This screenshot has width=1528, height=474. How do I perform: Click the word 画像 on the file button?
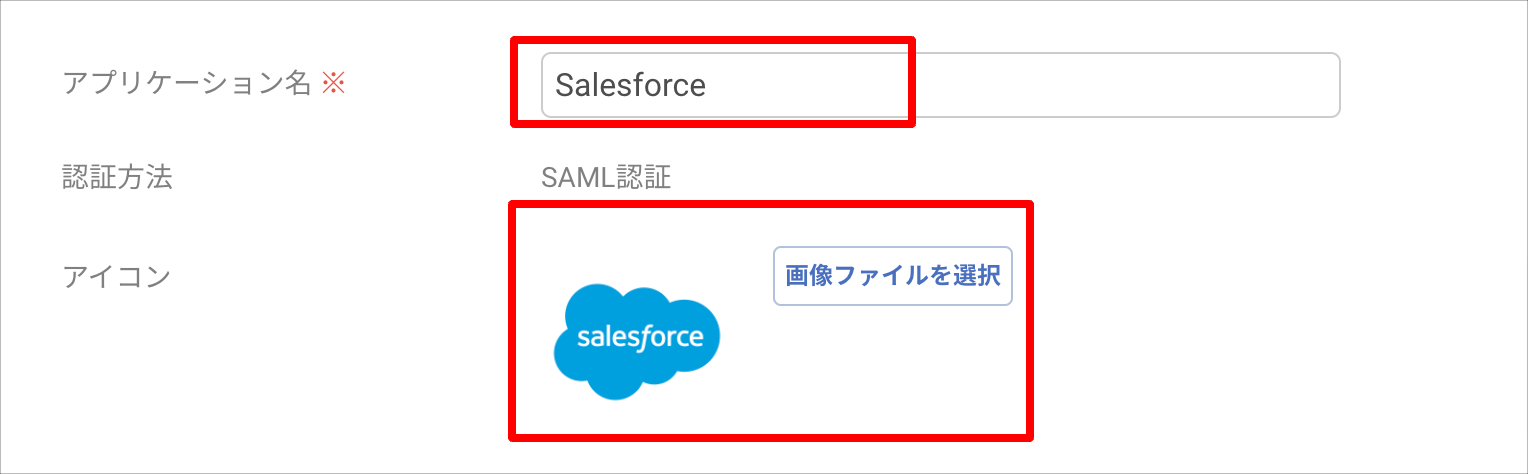809,276
